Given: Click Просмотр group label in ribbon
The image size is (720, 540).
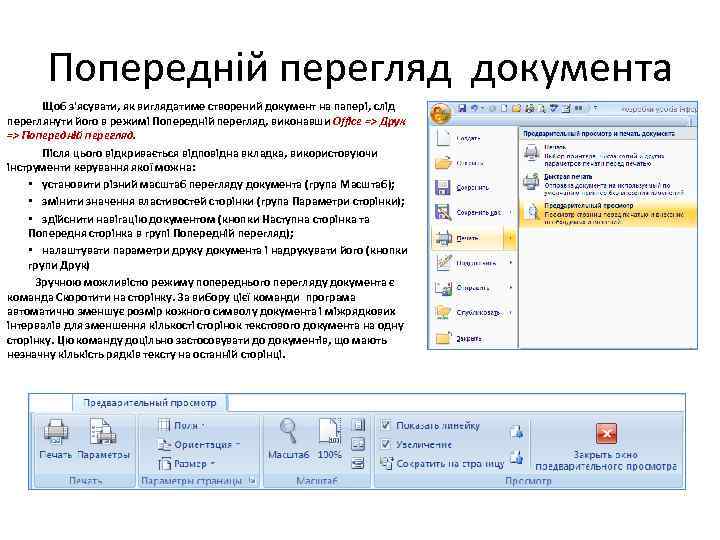Looking at the screenshot, I should click(x=528, y=481).
